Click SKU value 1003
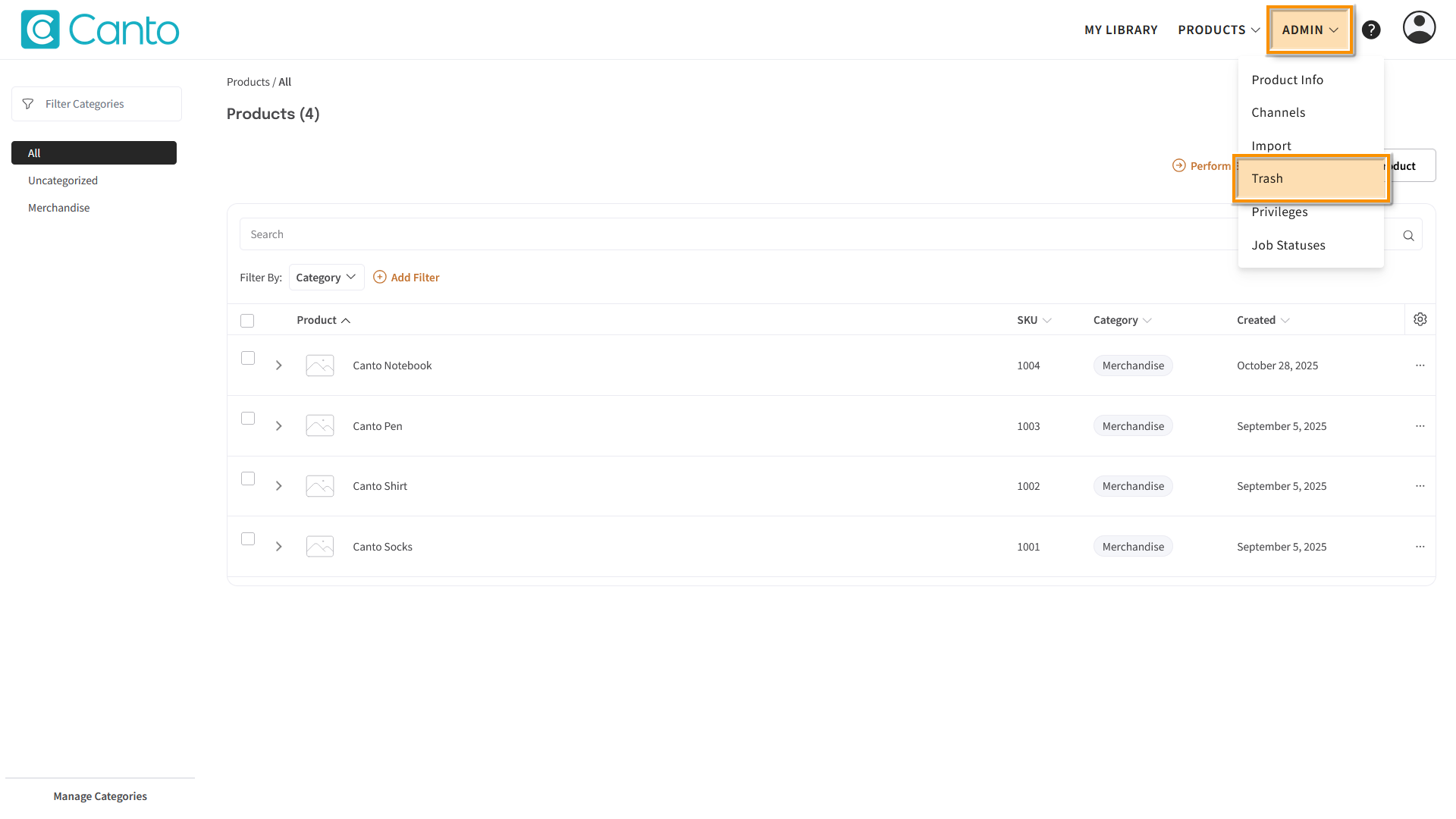 (x=1028, y=426)
